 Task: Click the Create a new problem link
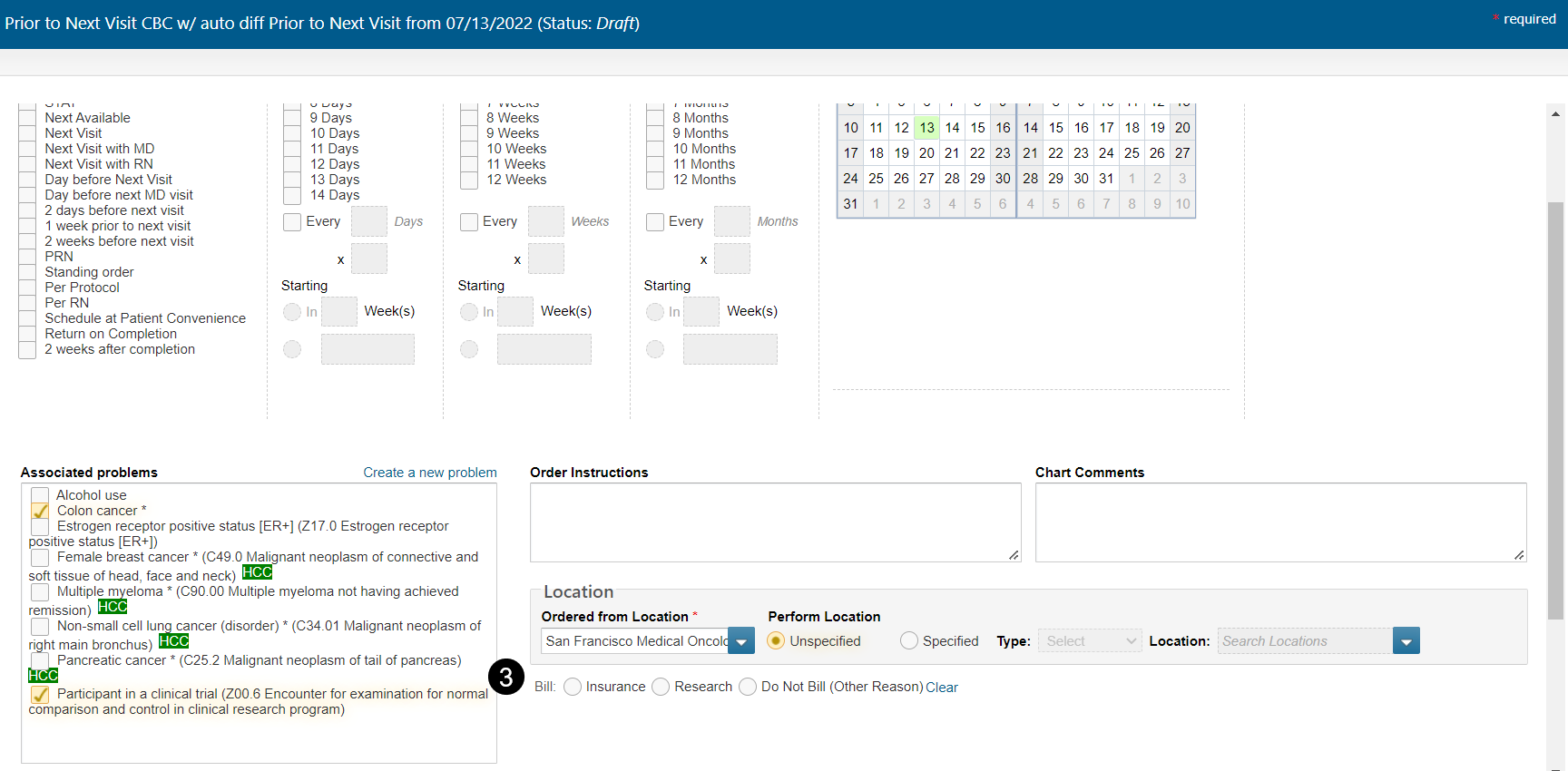[x=430, y=473]
